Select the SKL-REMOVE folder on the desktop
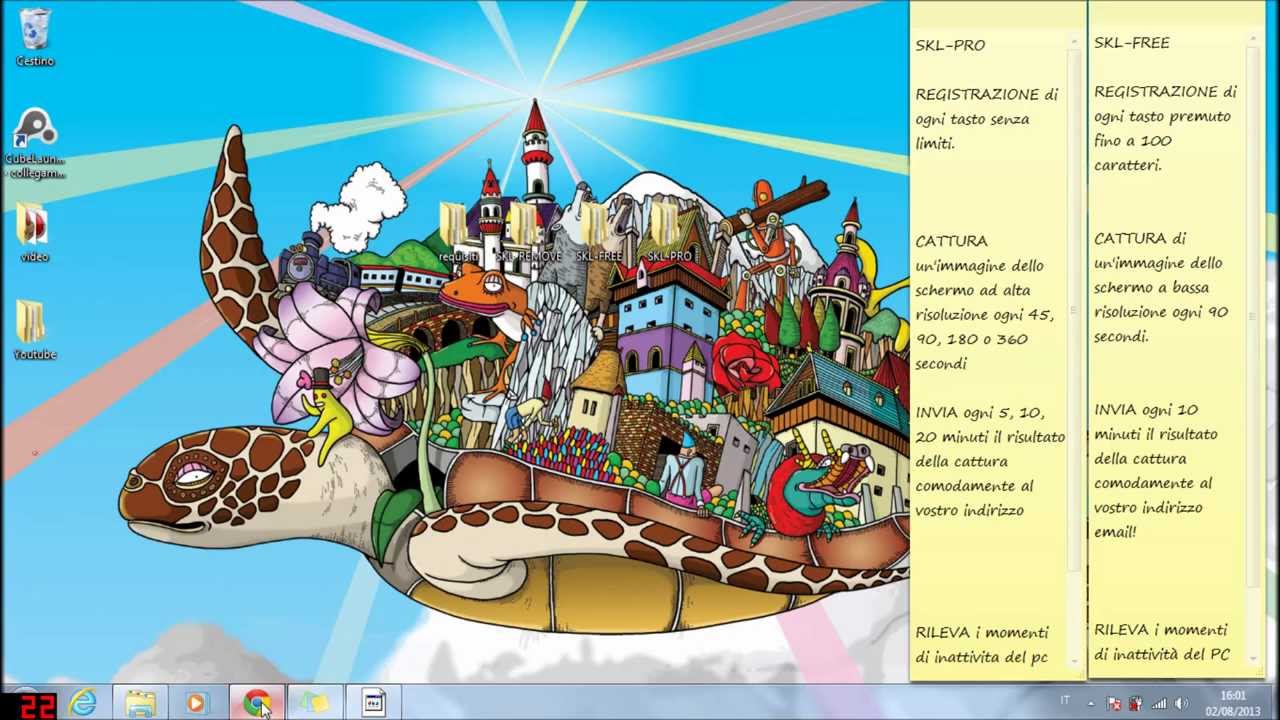Image resolution: width=1280 pixels, height=720 pixels. coord(528,232)
